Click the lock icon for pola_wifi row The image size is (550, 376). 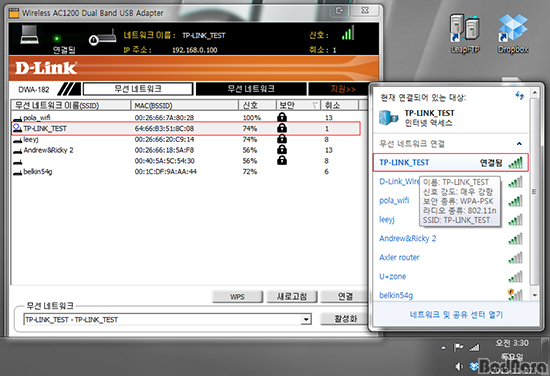point(282,117)
